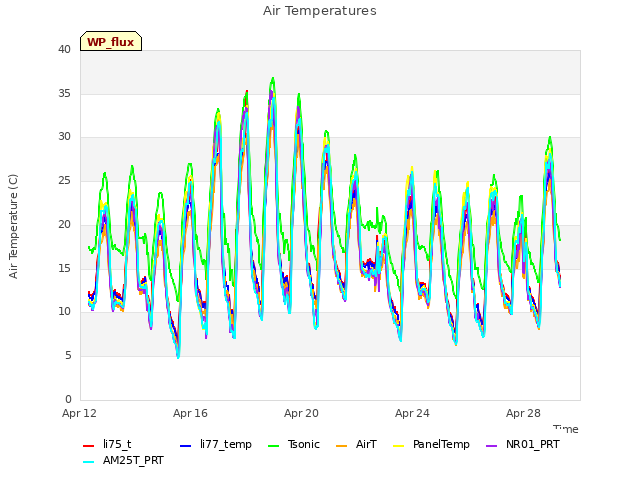
Task: Click the Time x-axis title
Action: (x=566, y=429)
